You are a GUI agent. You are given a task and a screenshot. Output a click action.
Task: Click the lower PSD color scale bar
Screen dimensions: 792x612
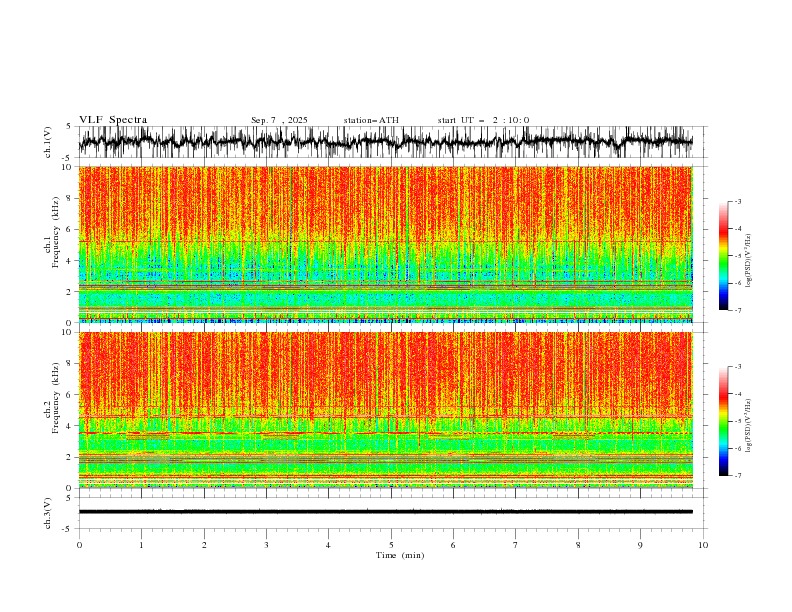(x=724, y=421)
